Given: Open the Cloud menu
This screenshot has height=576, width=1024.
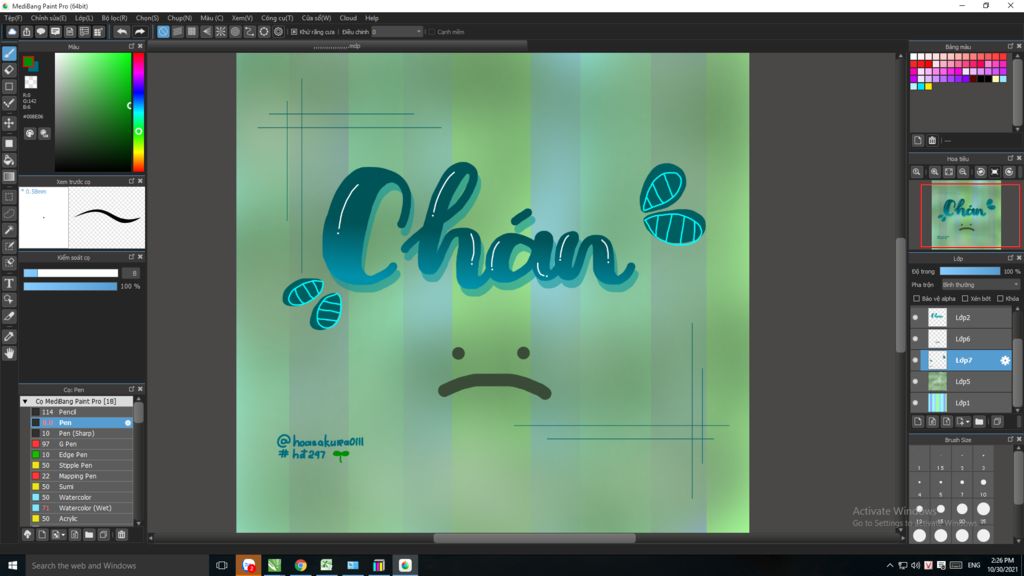Looking at the screenshot, I should 348,18.
